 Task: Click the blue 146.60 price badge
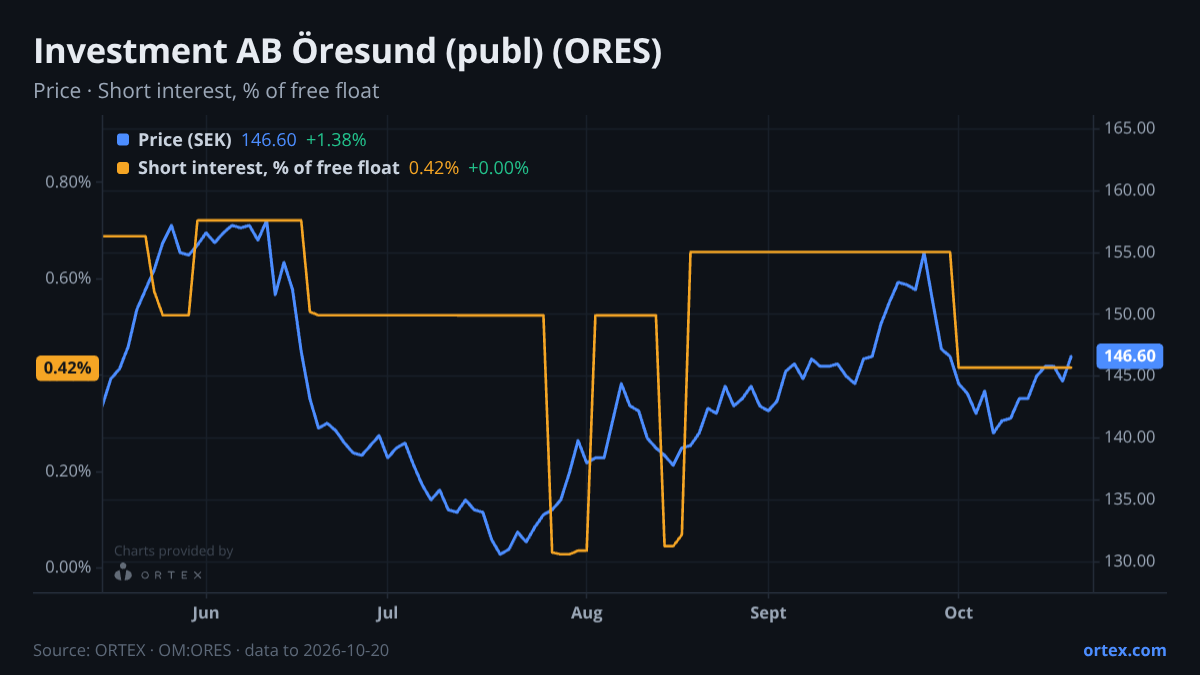(x=1131, y=355)
